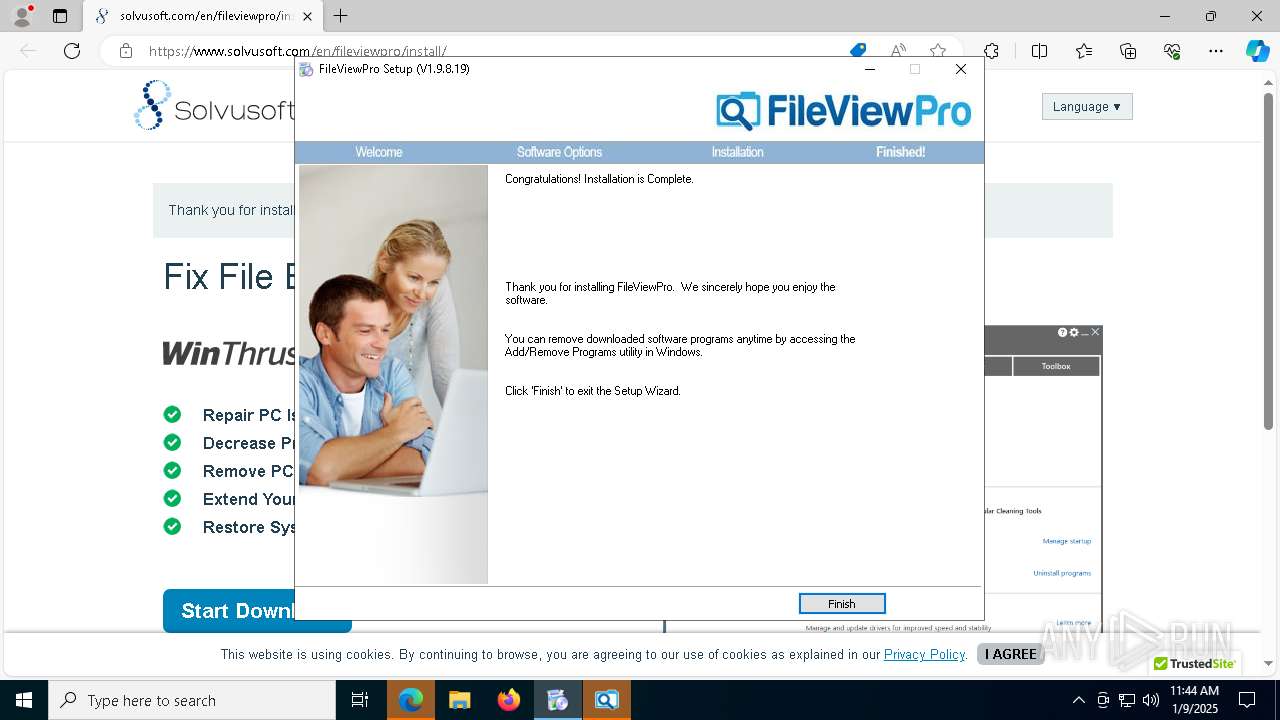Click the page vertical scrollbar thumb
Viewport: 1280px width, 720px height.
pos(1269,260)
